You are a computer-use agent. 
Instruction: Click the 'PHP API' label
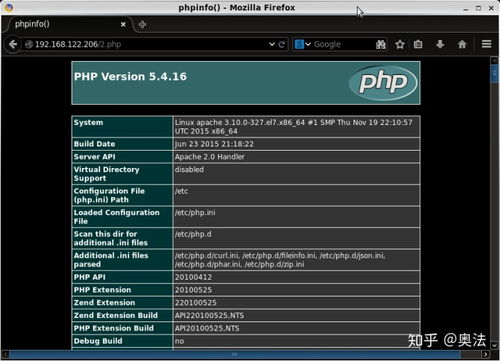pos(89,277)
